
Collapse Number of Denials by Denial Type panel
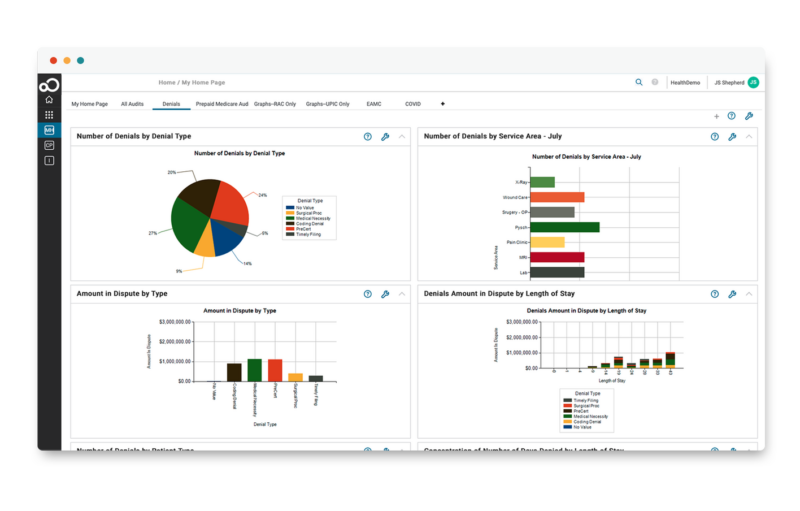click(x=402, y=137)
